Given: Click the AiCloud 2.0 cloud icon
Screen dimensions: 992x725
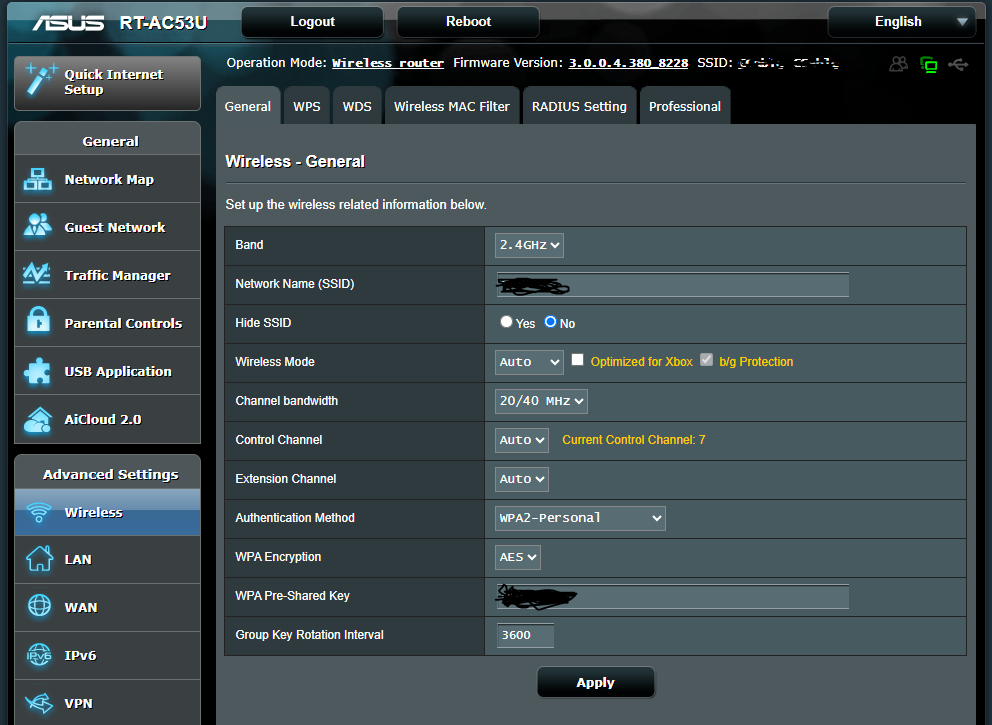Looking at the screenshot, I should pyautogui.click(x=38, y=419).
